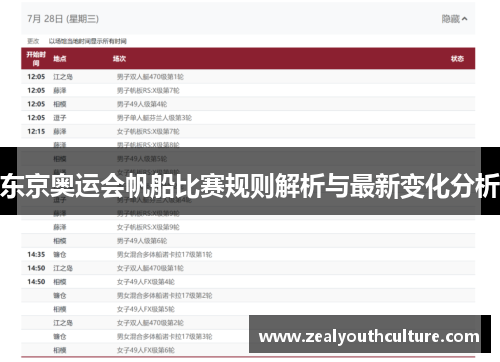Click the 以场馆当地时间显示所有时间 note
This screenshot has width=500, height=362.
[88, 41]
